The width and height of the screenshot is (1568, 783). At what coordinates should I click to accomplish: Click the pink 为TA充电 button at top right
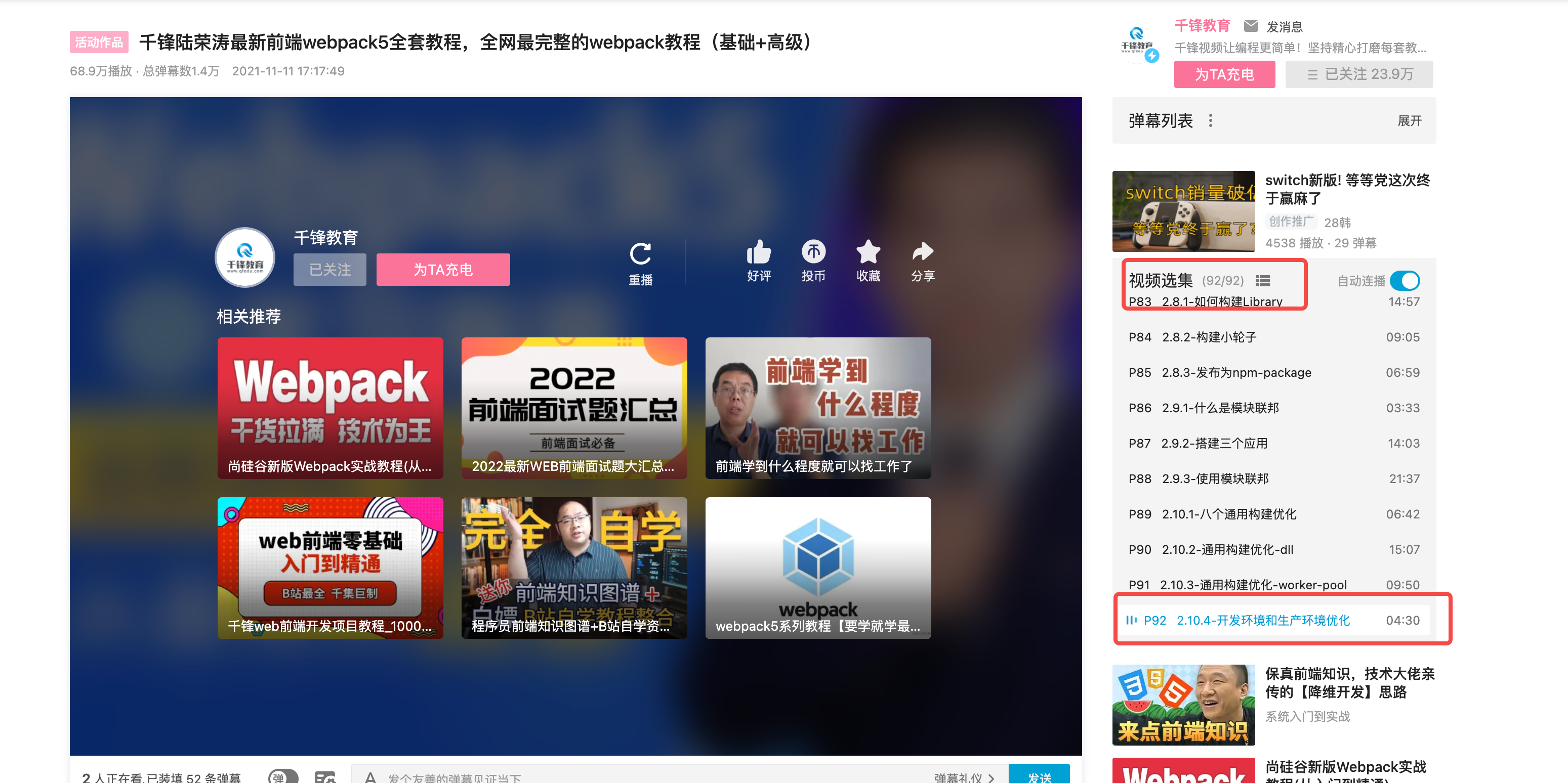(1224, 74)
